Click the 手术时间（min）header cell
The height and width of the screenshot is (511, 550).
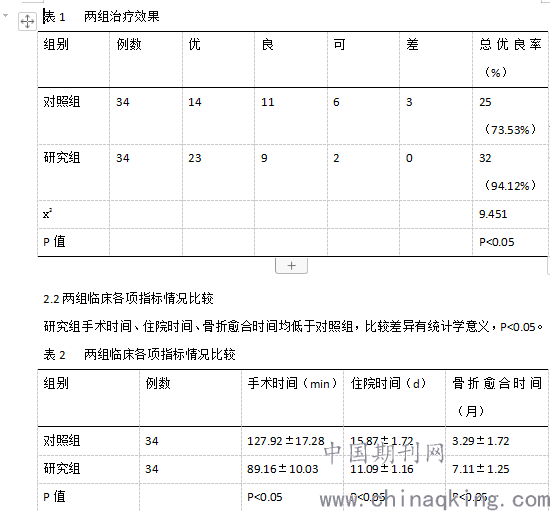[x=293, y=398]
